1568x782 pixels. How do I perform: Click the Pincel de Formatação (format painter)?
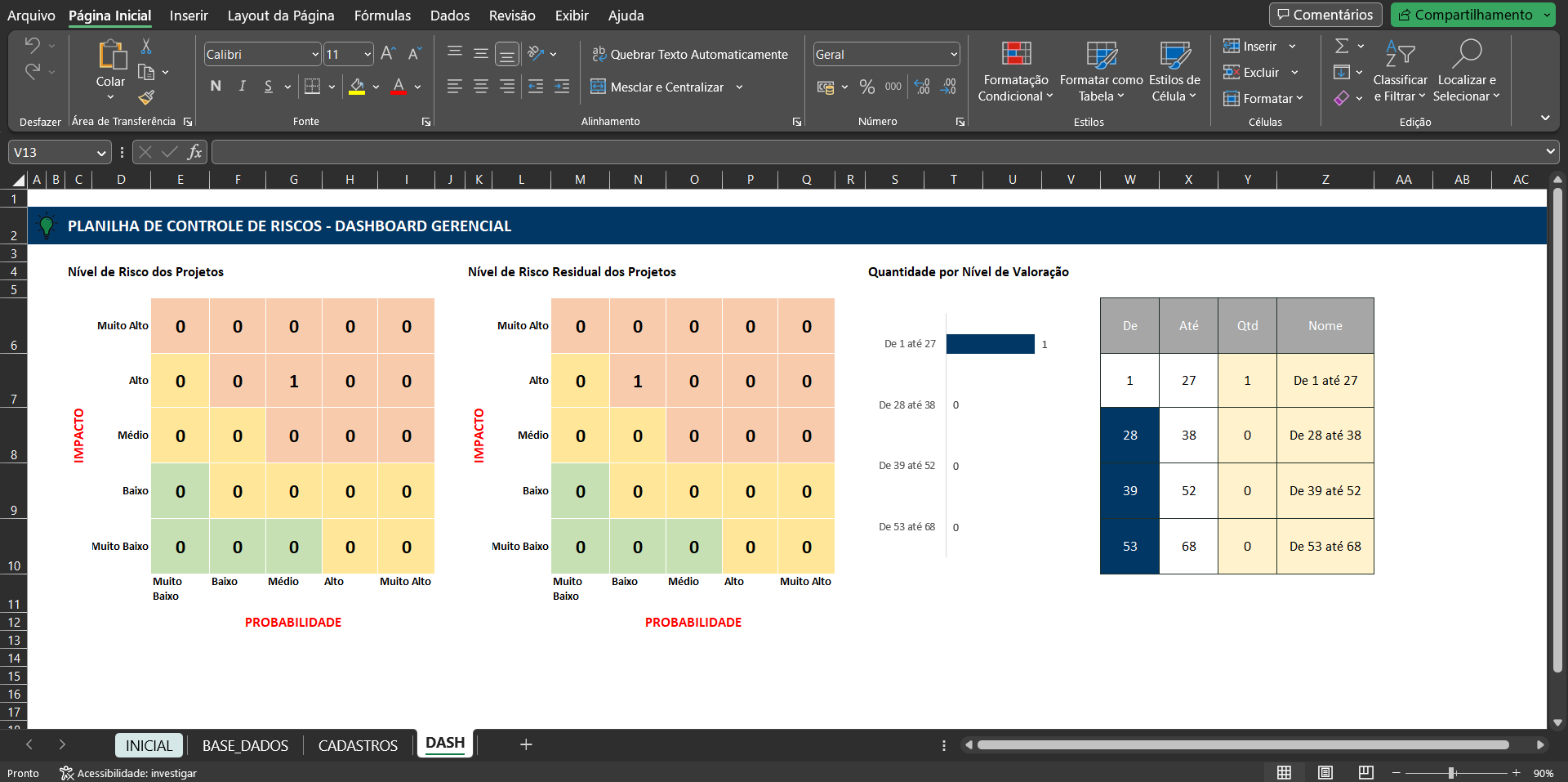[x=146, y=98]
